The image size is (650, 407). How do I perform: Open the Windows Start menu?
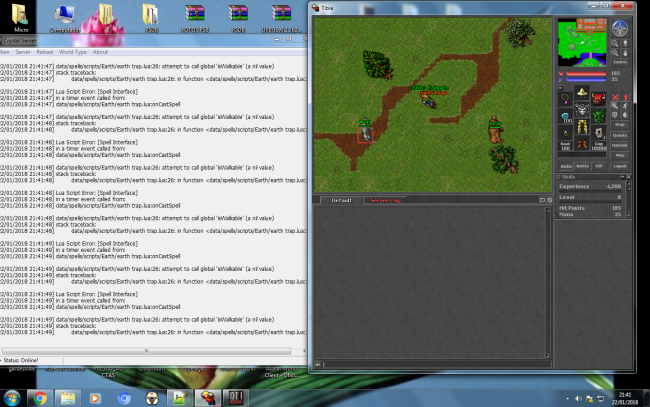[12, 398]
